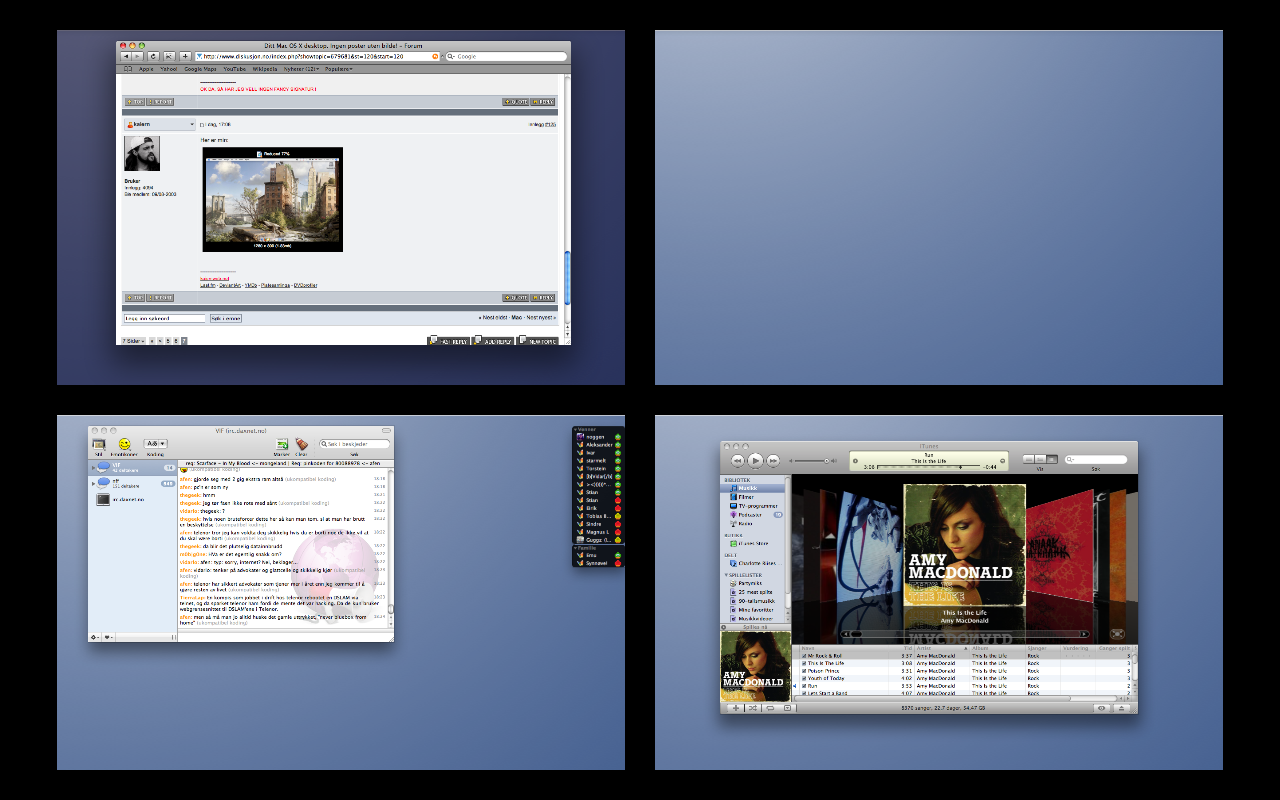Uncheck the Youth of Today song checkbox

pyautogui.click(x=804, y=678)
